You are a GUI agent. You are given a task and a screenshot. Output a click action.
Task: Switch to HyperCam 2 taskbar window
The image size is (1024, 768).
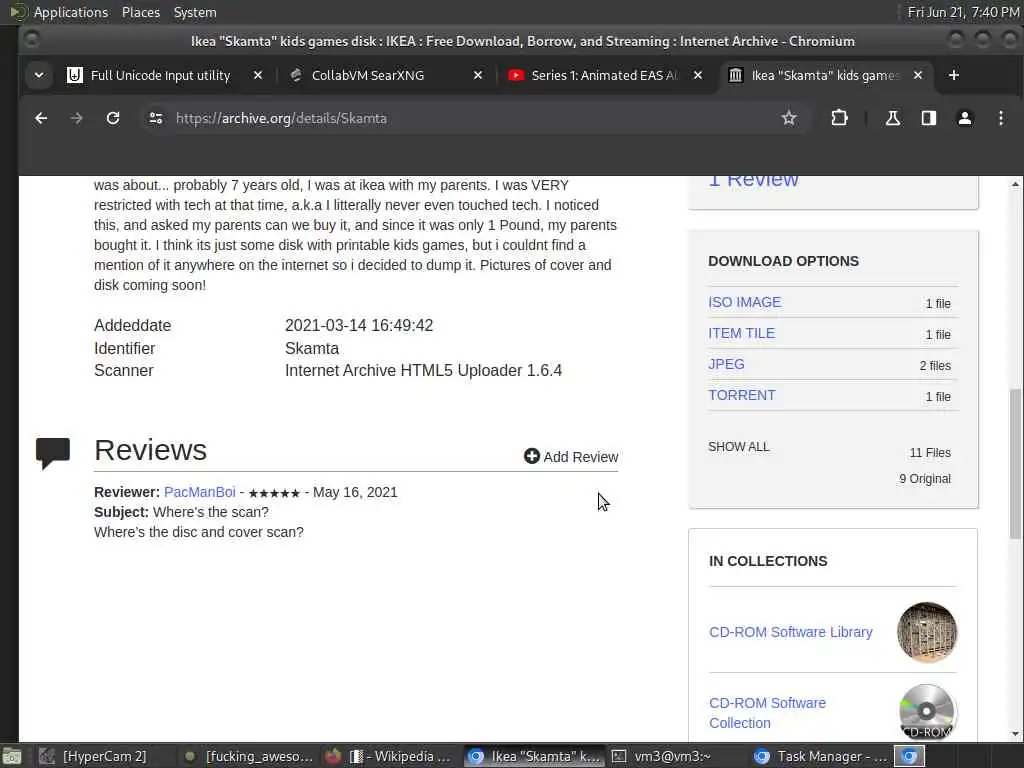tap(92, 756)
